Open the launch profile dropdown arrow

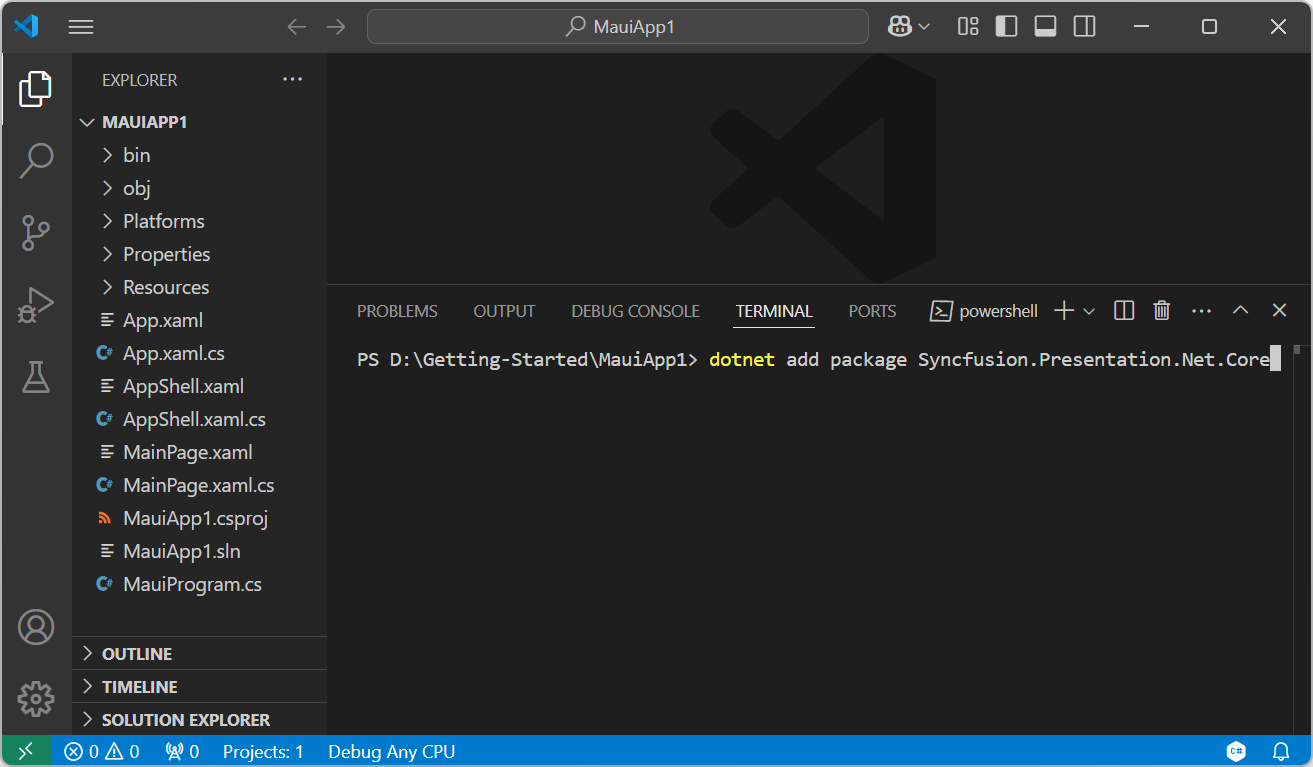pos(1089,311)
